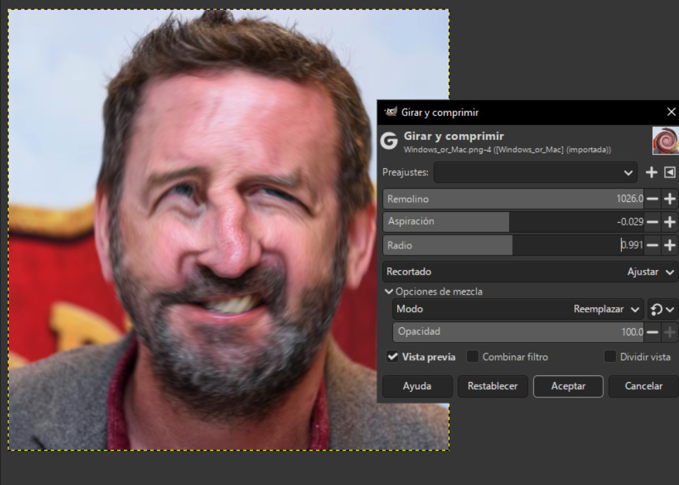The width and height of the screenshot is (679, 485).
Task: Open the presets management menu icon
Action: click(x=670, y=172)
